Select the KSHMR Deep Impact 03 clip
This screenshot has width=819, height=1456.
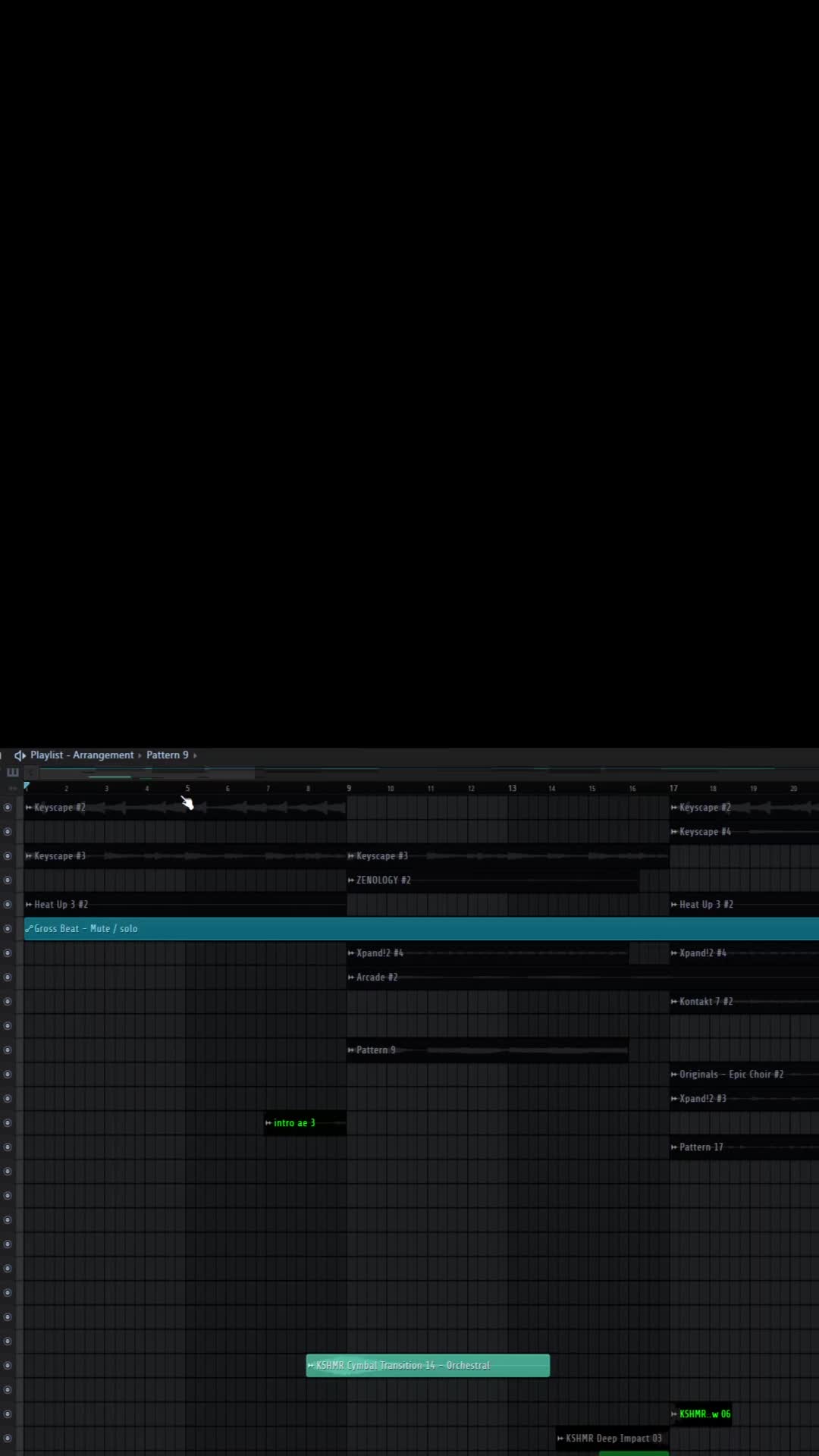tap(613, 1439)
